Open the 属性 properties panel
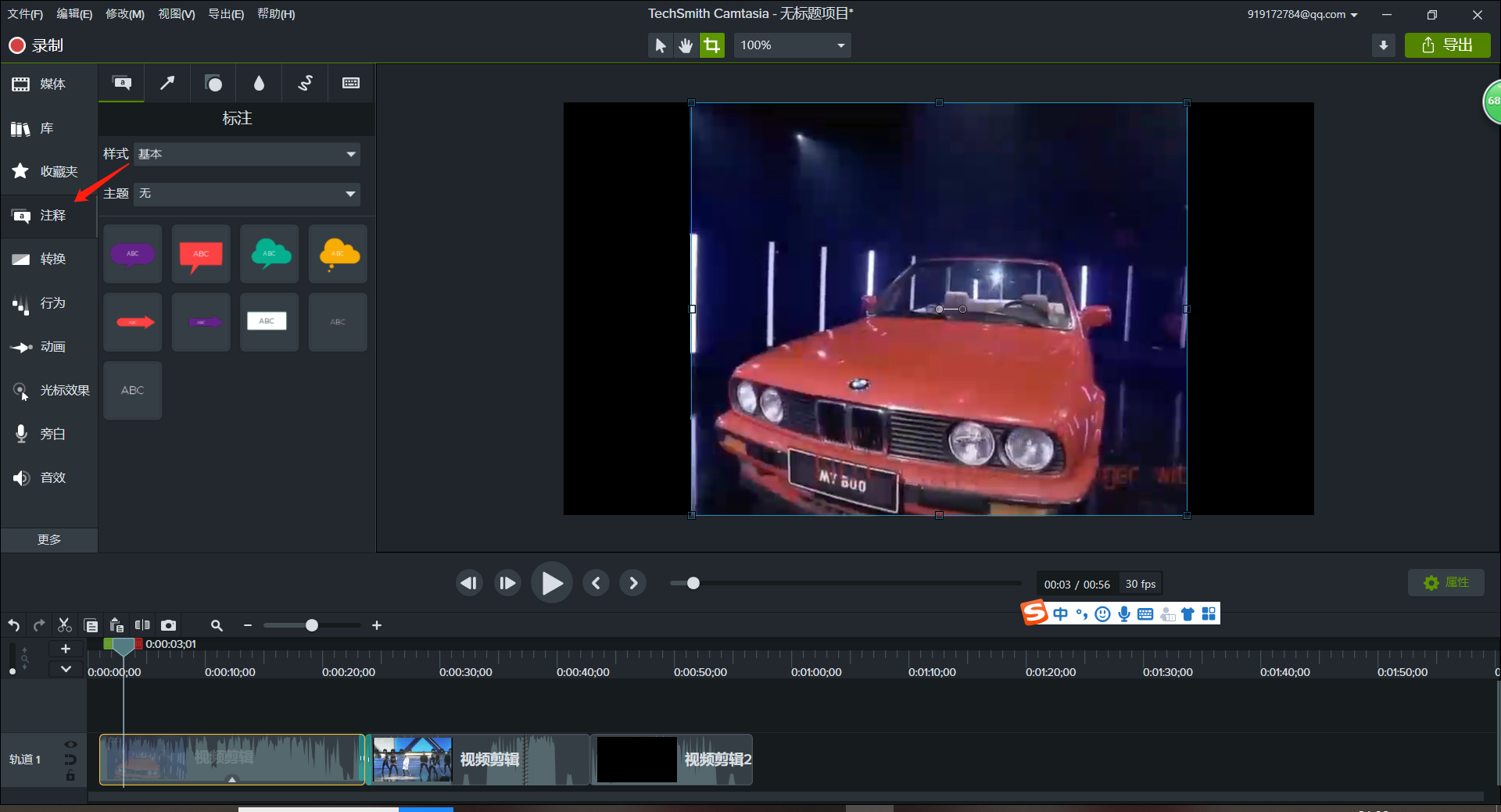The height and width of the screenshot is (812, 1501). coord(1446,582)
